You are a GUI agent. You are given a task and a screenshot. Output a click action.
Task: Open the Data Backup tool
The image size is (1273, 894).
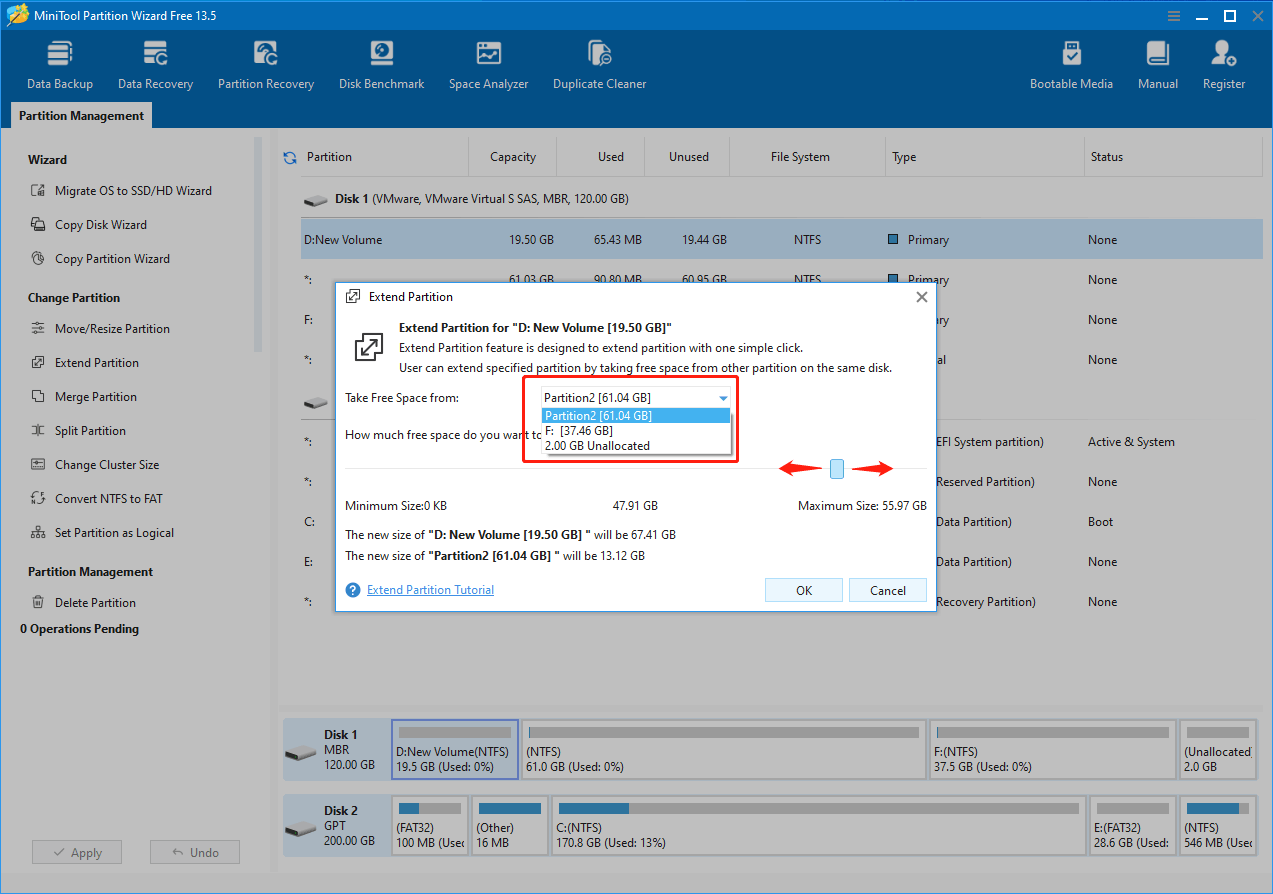point(59,64)
